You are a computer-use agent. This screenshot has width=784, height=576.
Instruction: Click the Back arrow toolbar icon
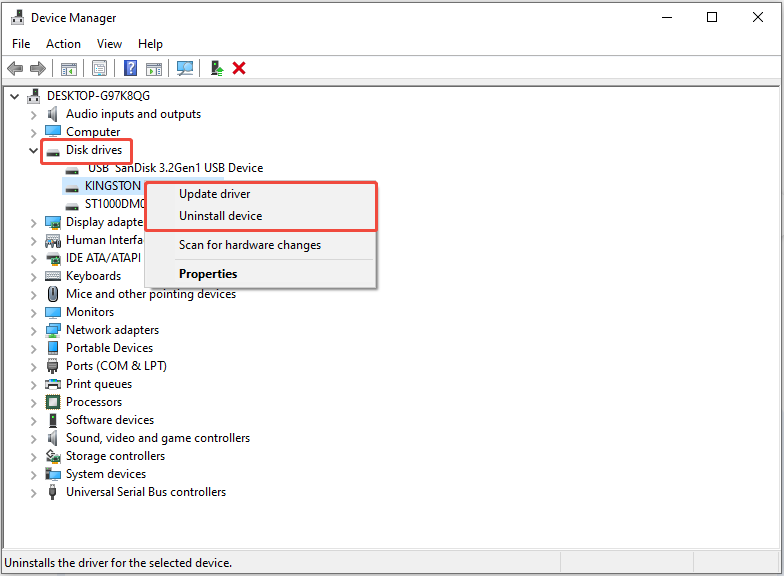16,68
